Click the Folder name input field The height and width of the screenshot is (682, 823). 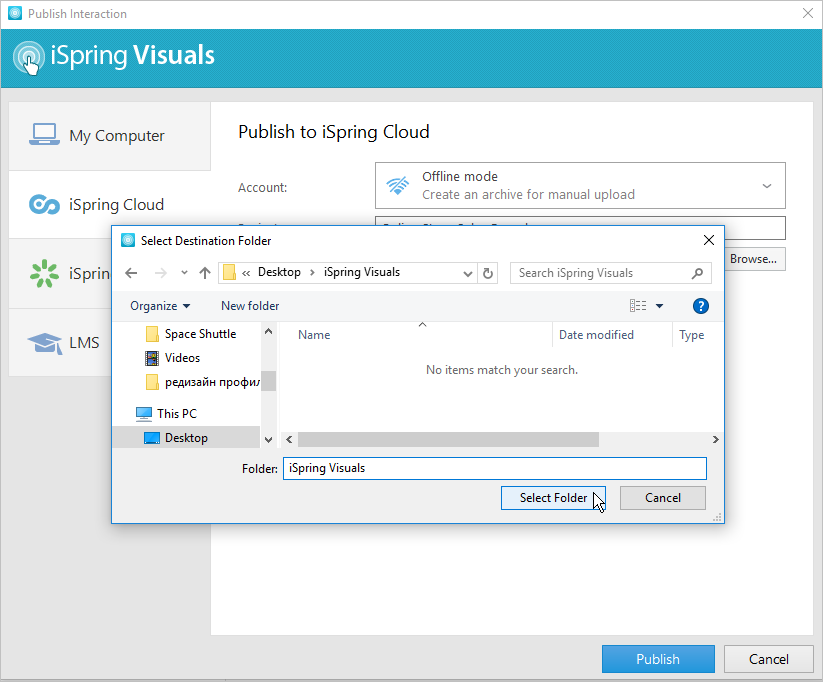coord(494,468)
